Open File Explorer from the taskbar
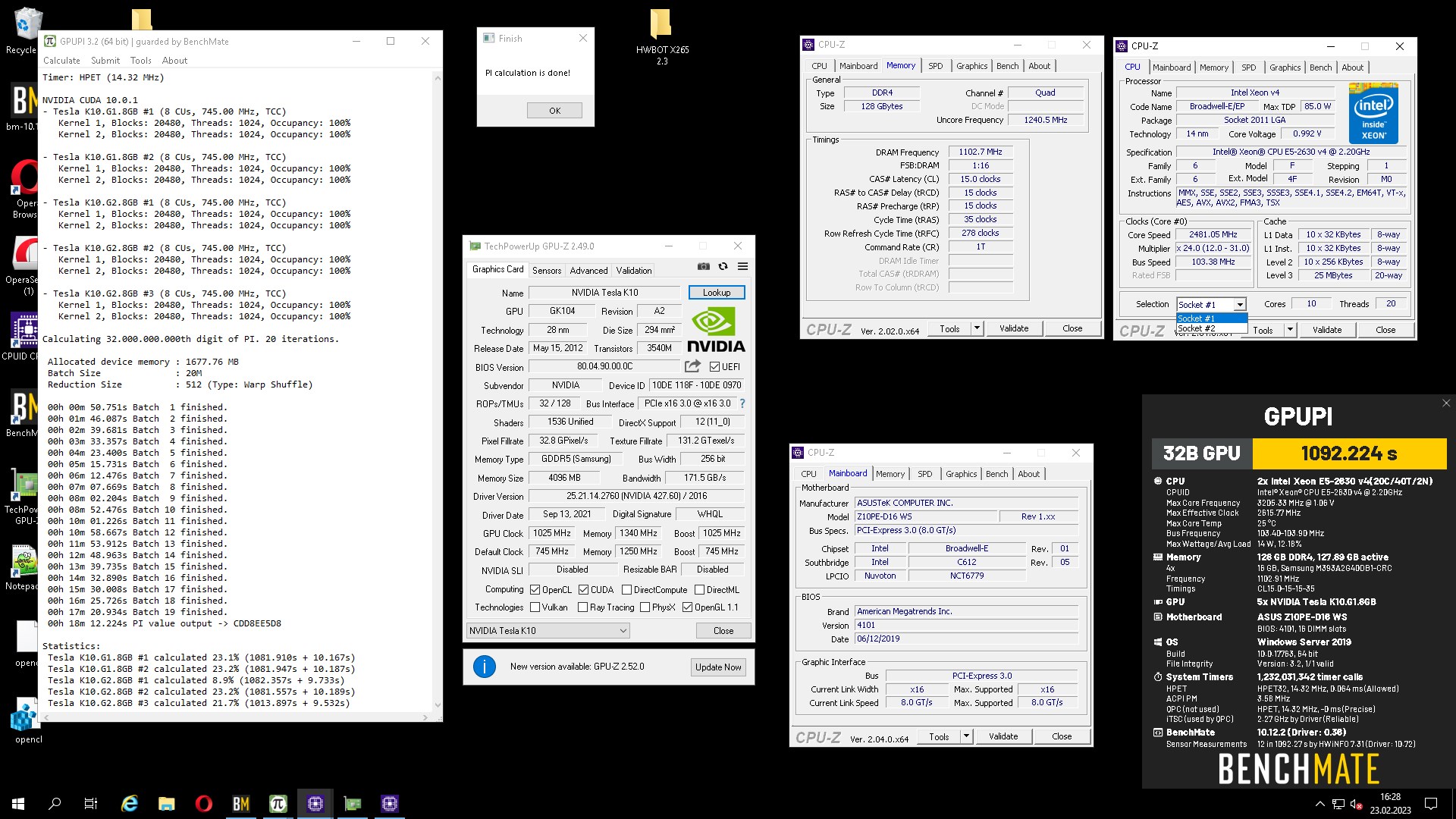Image resolution: width=1456 pixels, height=819 pixels. (167, 804)
